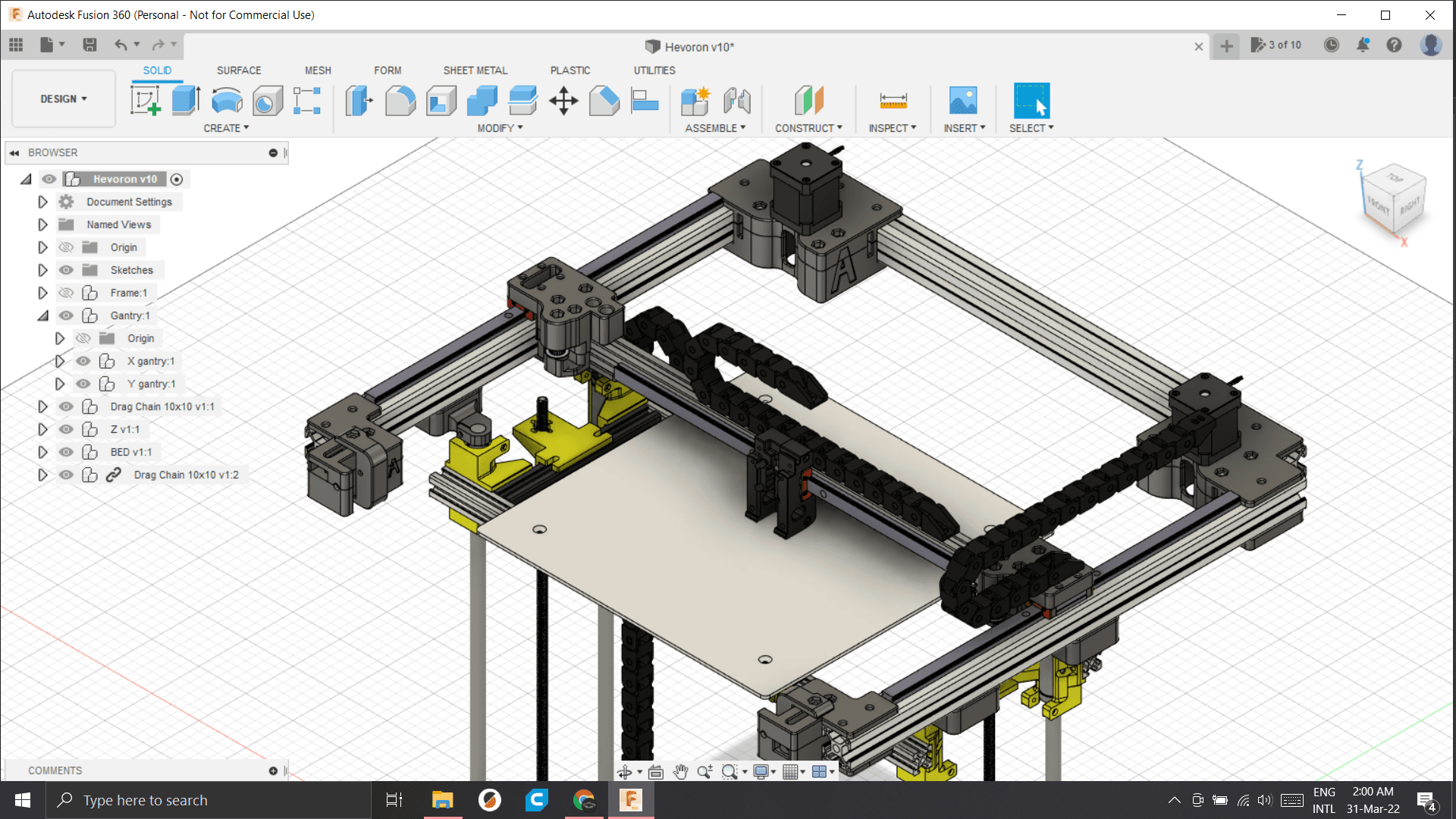Activate the Revolve tool
Screen dimensions: 1456x819
click(x=227, y=100)
